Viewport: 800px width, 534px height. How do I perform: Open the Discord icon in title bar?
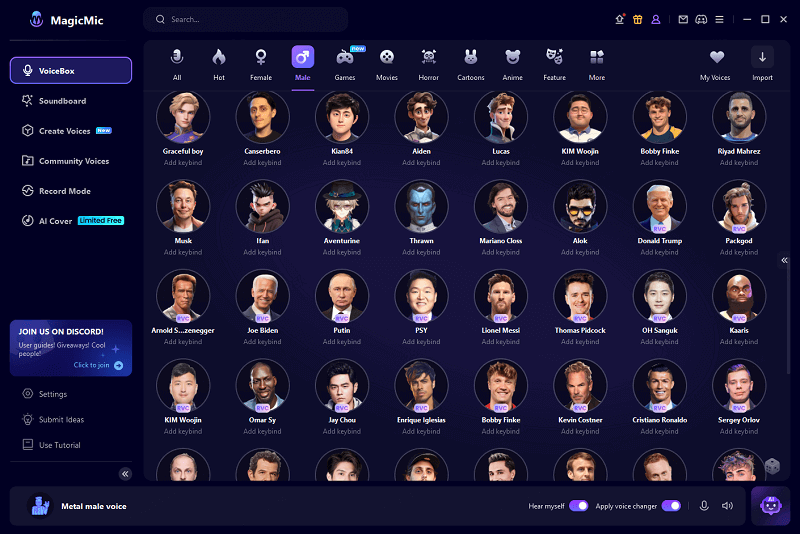click(x=702, y=19)
